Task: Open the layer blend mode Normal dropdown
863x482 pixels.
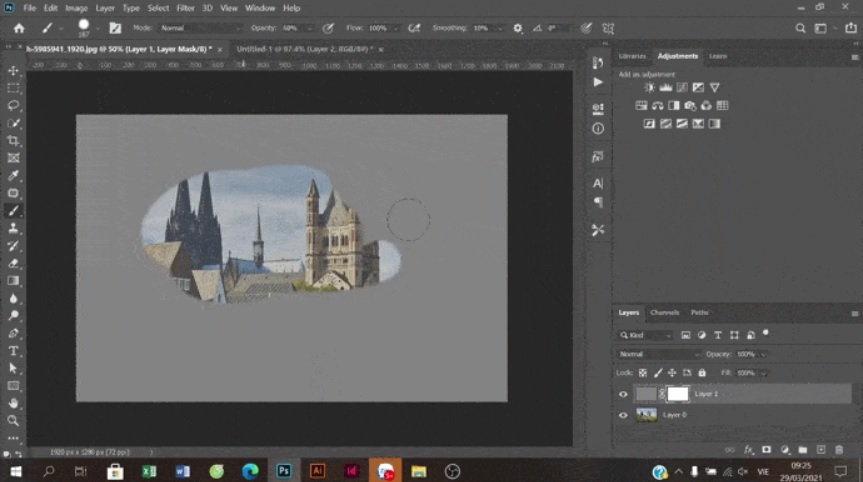Action: (658, 354)
